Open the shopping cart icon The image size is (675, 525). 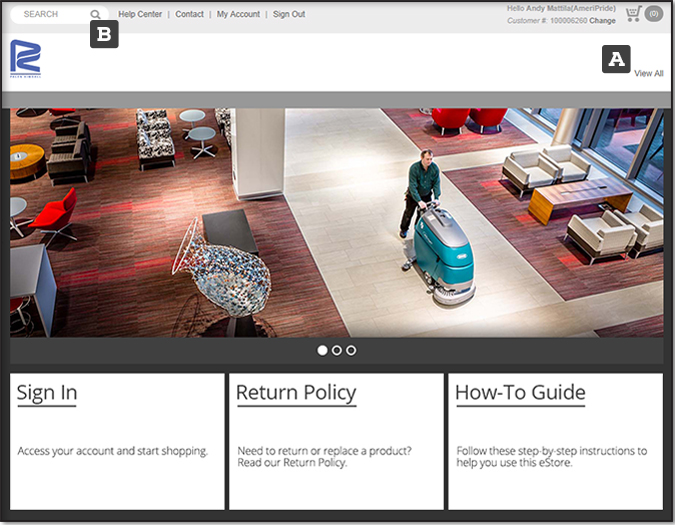tap(633, 14)
